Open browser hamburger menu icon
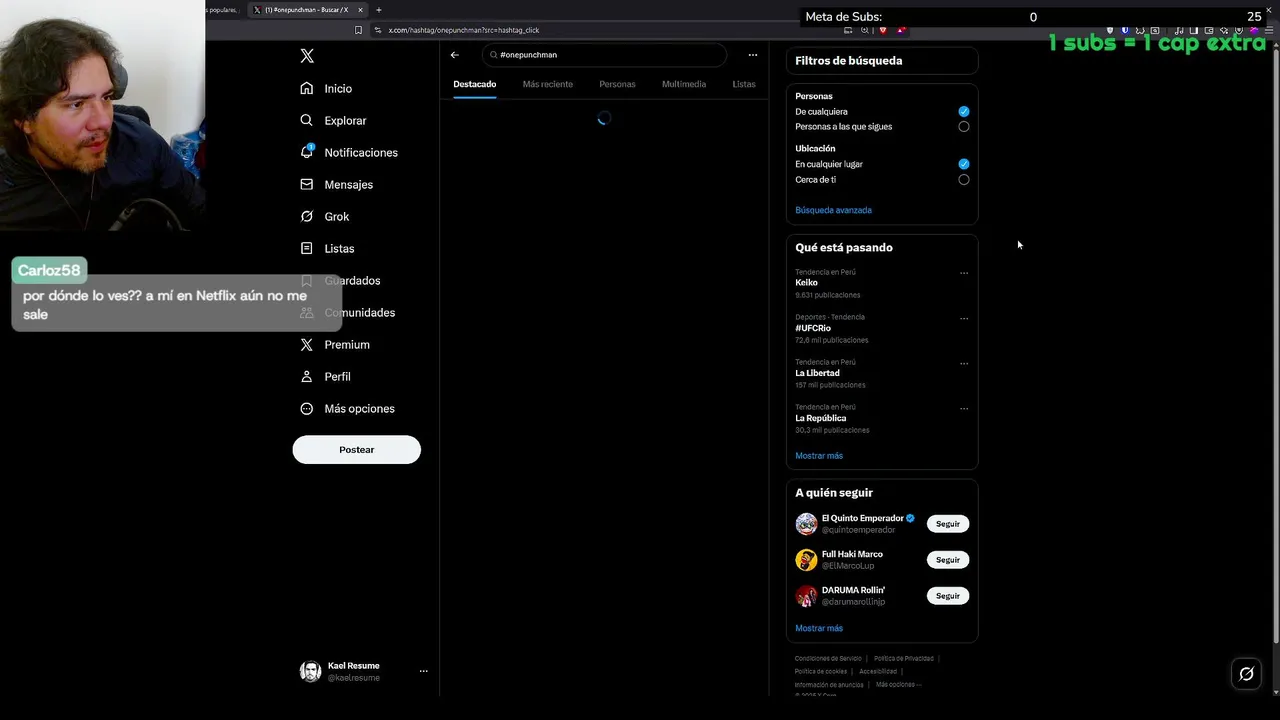 pyautogui.click(x=1267, y=30)
